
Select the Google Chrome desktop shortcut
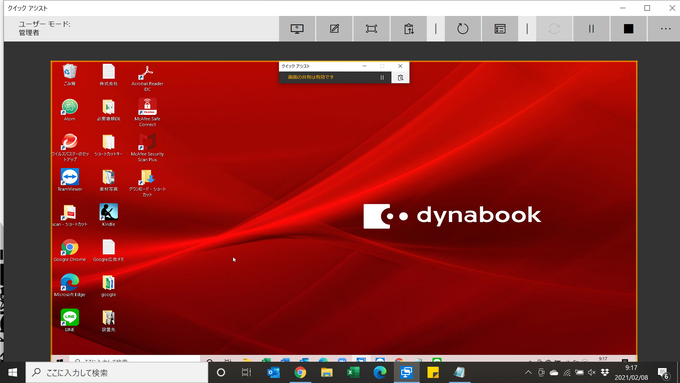pyautogui.click(x=69, y=250)
